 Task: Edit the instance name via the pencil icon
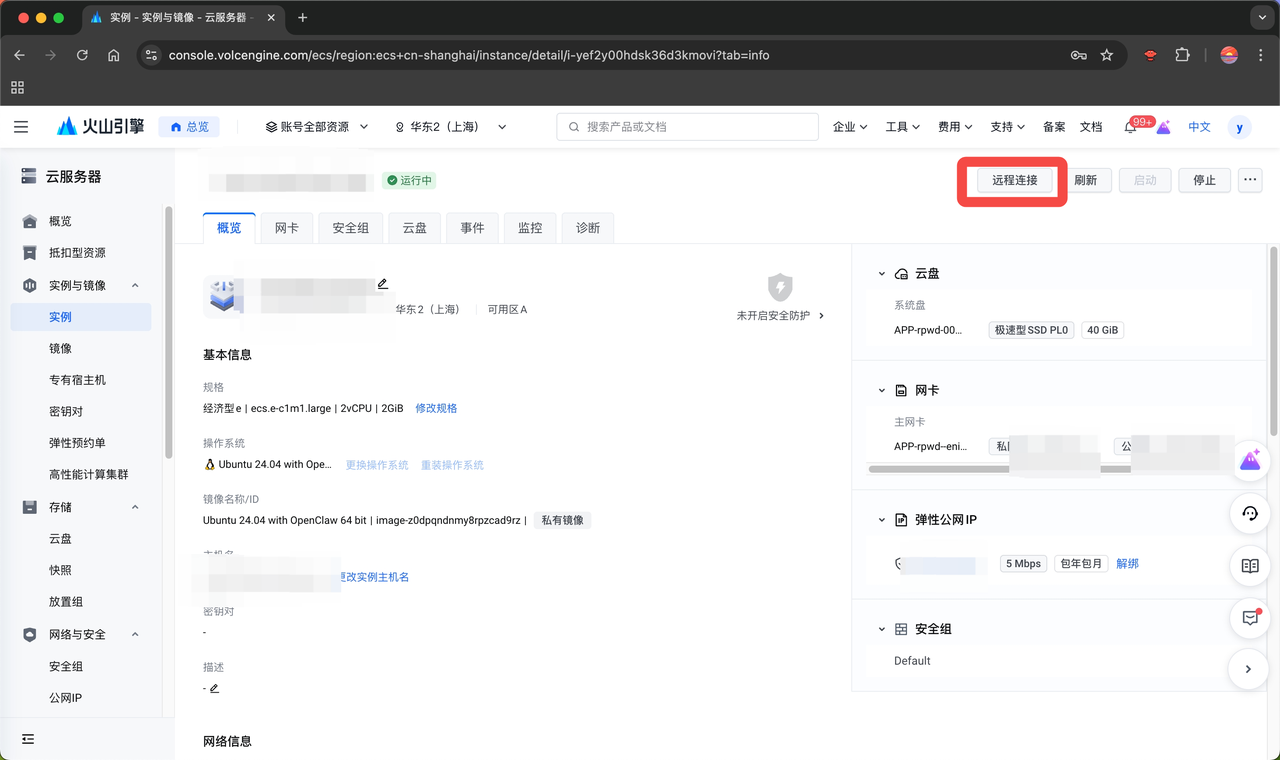(x=382, y=283)
